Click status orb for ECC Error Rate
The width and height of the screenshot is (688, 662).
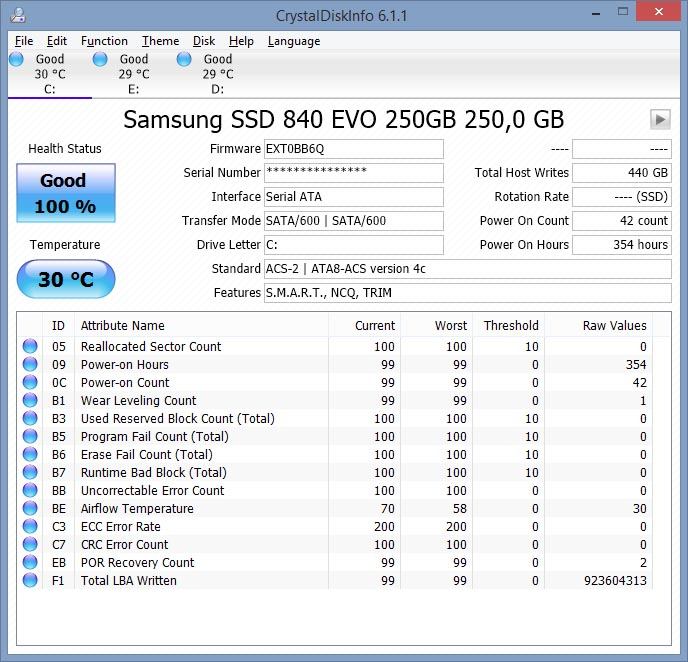click(30, 526)
